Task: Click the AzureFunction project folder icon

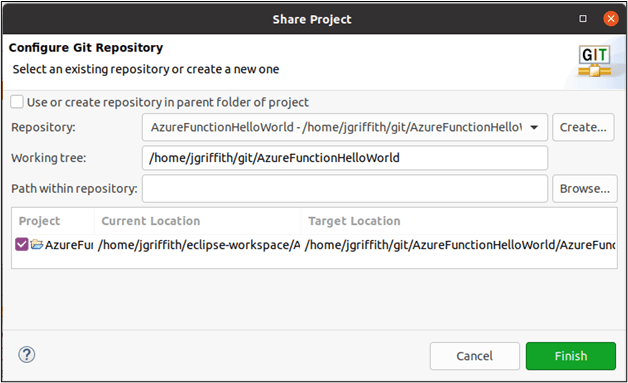Action: tap(36, 244)
